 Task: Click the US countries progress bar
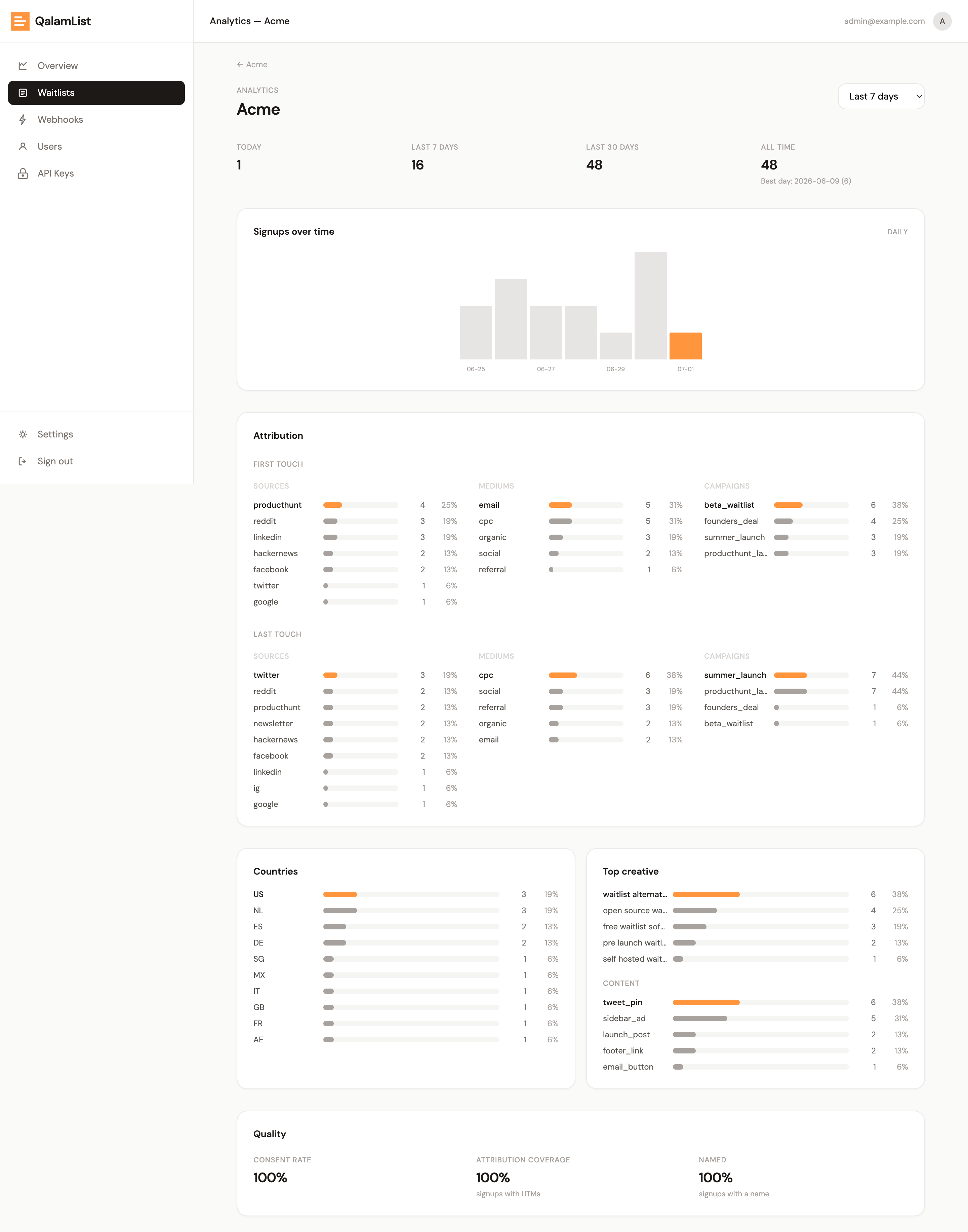411,894
